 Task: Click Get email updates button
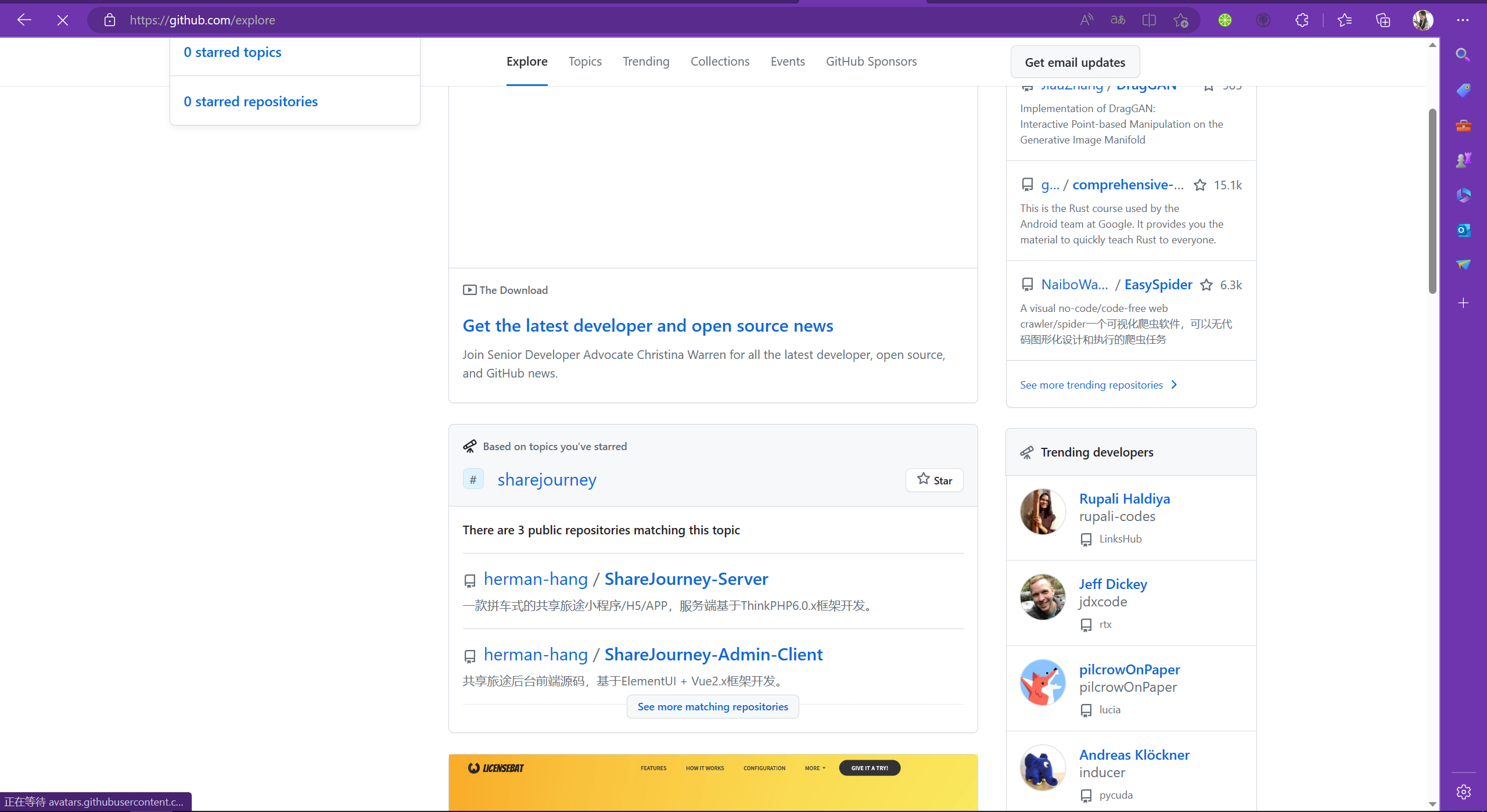pos(1075,62)
